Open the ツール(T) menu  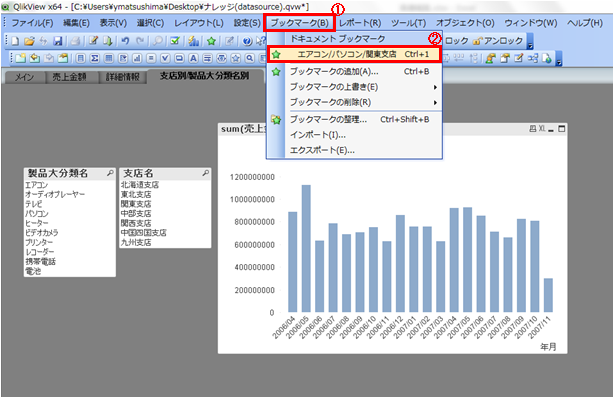pos(409,23)
